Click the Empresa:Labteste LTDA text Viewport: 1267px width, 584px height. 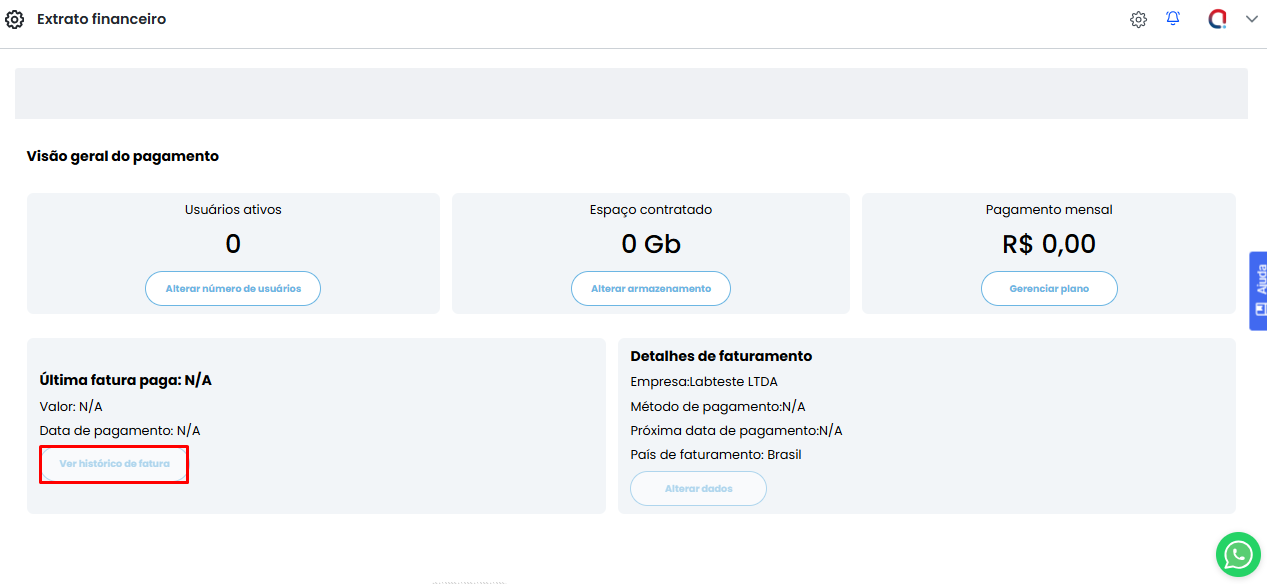[x=704, y=382]
